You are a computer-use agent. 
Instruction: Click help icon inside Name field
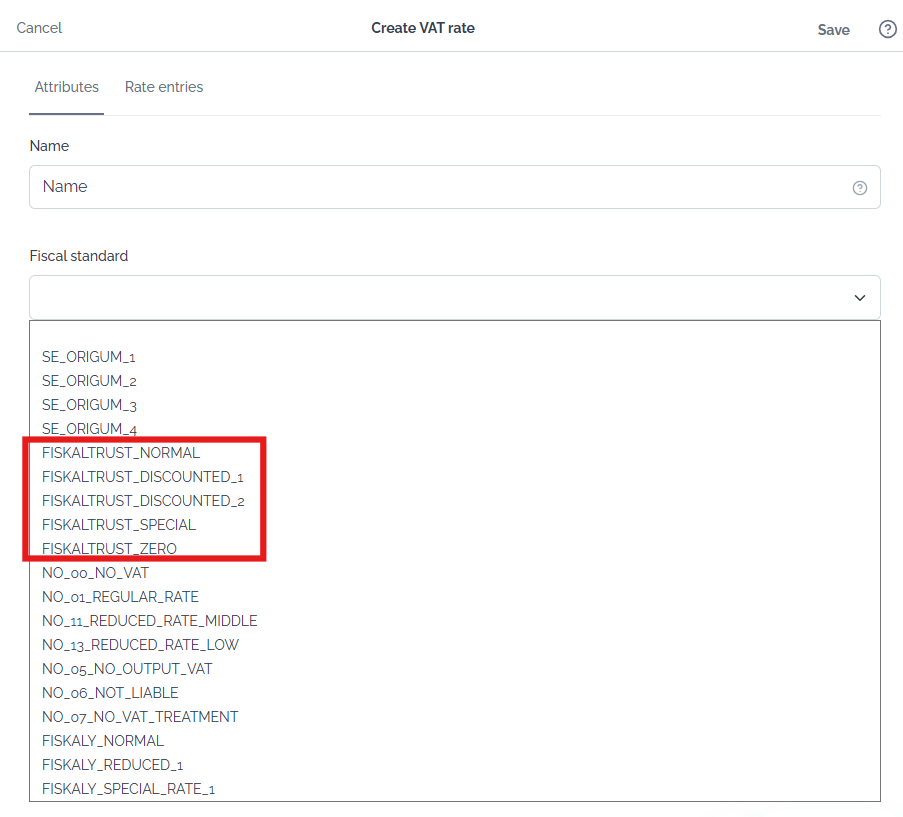coord(859,188)
